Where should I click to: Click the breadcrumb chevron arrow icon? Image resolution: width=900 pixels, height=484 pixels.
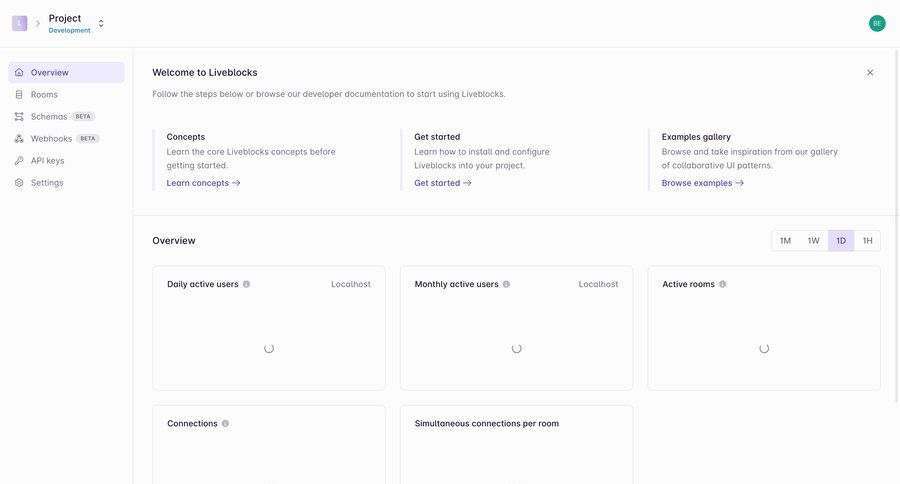click(x=38, y=24)
